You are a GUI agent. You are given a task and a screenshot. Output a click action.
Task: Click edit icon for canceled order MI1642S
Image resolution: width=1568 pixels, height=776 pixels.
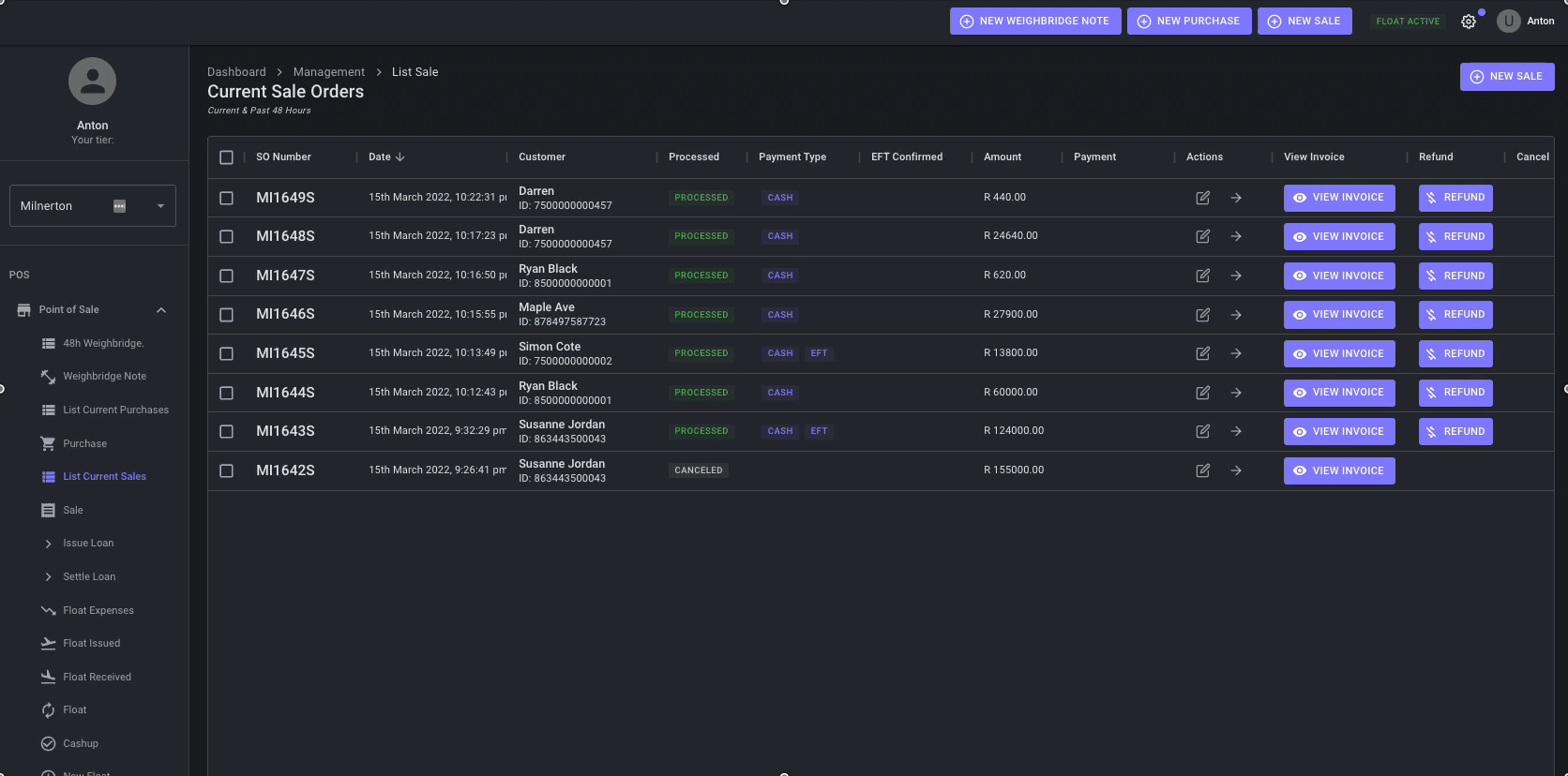tap(1202, 470)
